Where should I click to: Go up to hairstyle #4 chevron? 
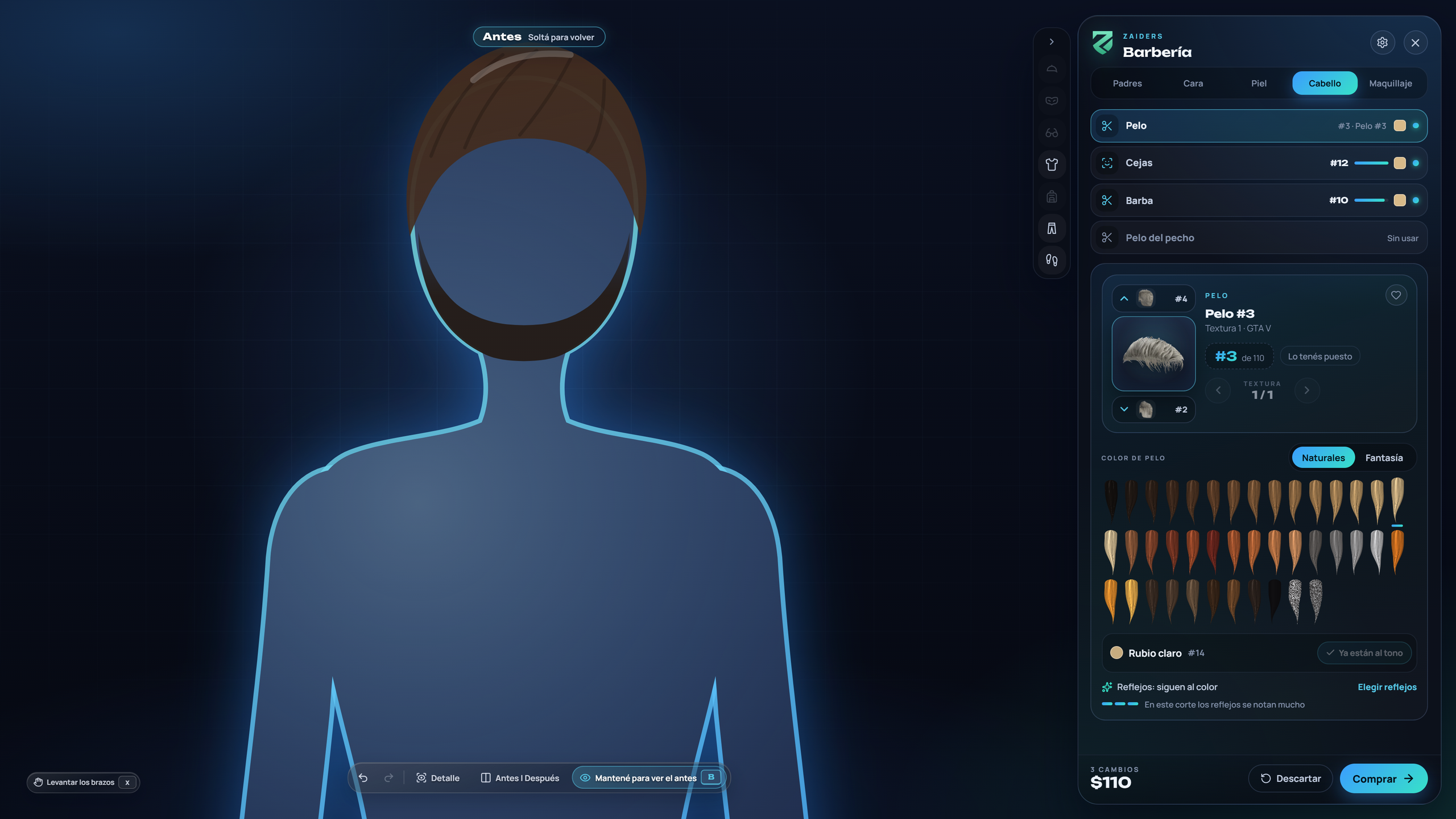tap(1124, 299)
